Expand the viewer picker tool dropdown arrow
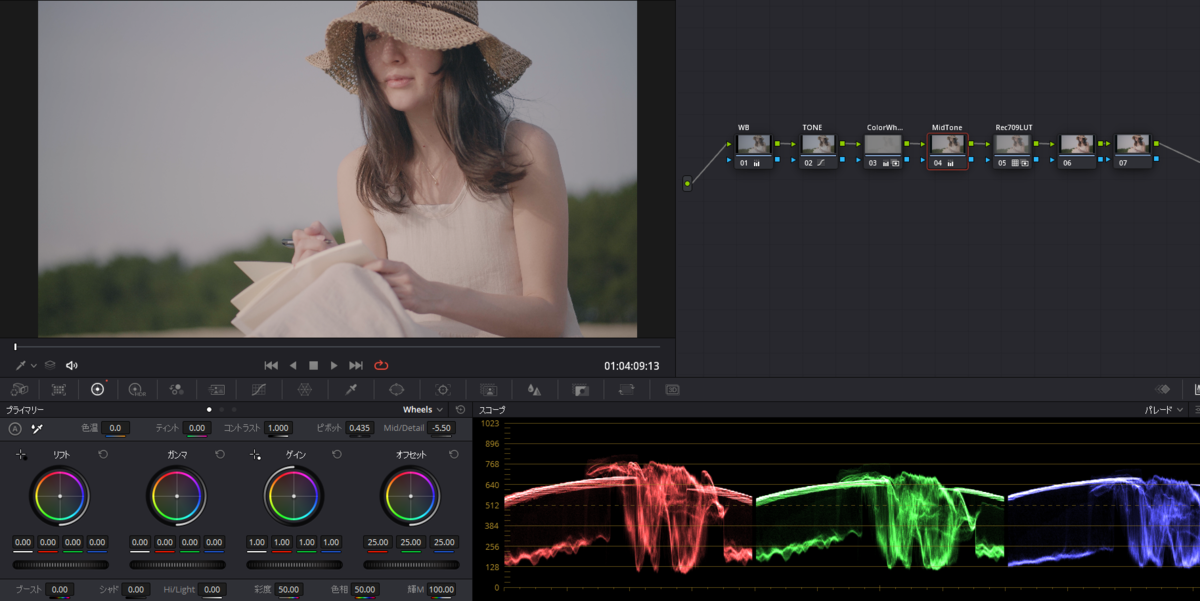Viewport: 1200px width, 601px height. pos(33,366)
